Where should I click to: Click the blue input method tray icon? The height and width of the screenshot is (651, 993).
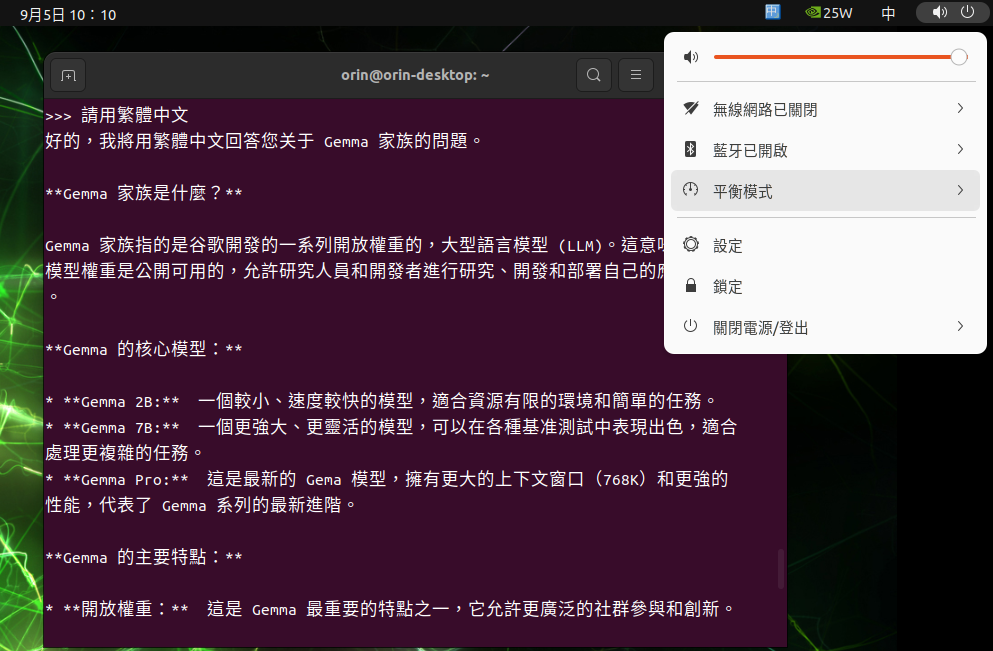coord(773,12)
